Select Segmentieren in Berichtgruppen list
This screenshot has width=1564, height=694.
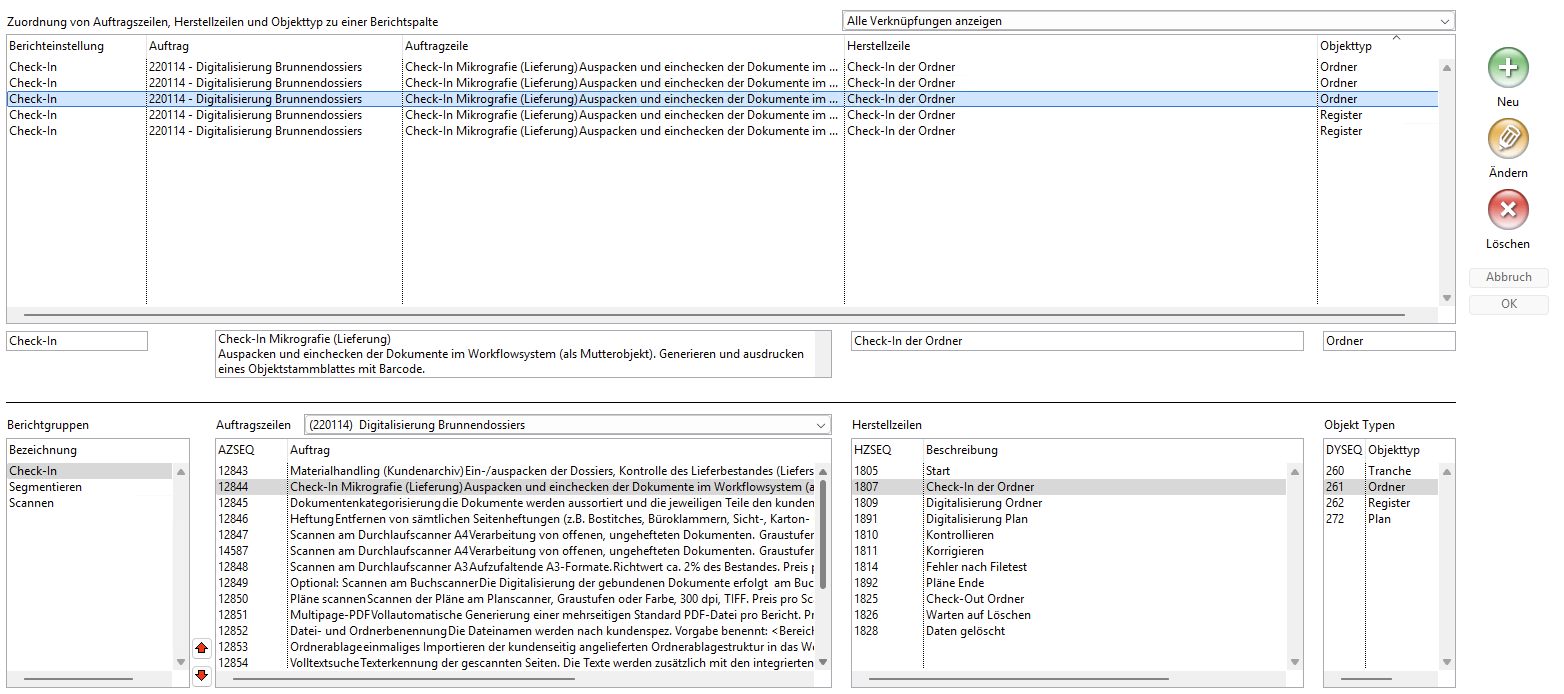click(46, 487)
